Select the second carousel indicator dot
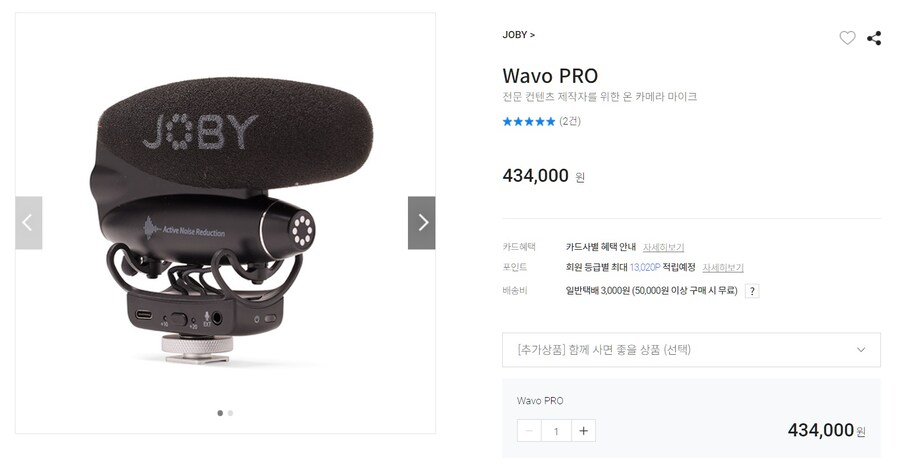 230,413
